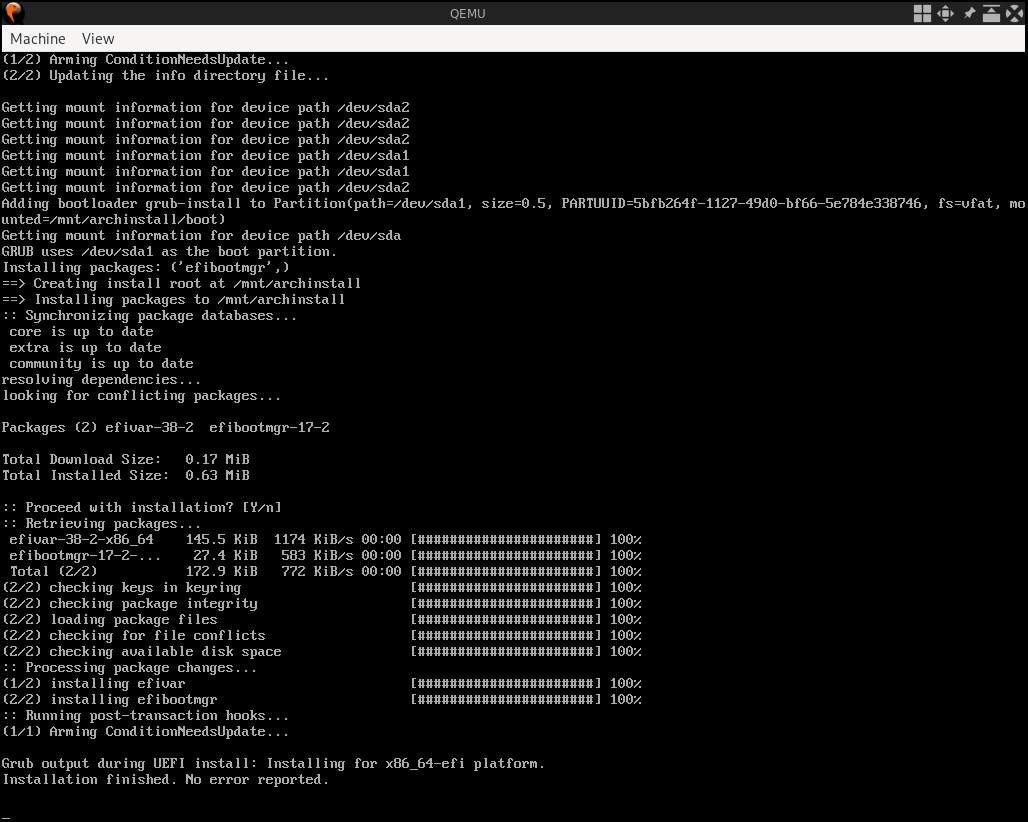Open the View menu
The height and width of the screenshot is (822, 1028).
tap(98, 39)
